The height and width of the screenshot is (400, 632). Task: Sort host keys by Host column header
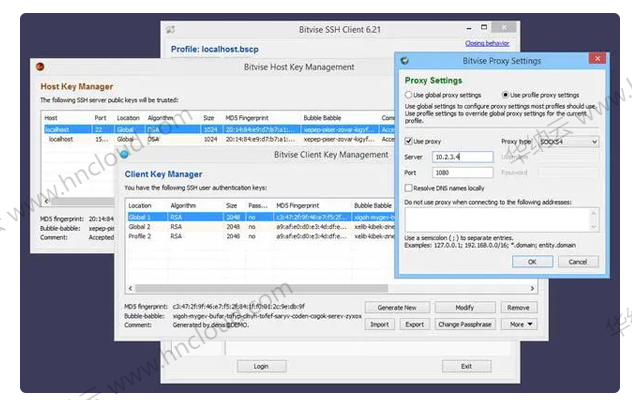(51, 118)
